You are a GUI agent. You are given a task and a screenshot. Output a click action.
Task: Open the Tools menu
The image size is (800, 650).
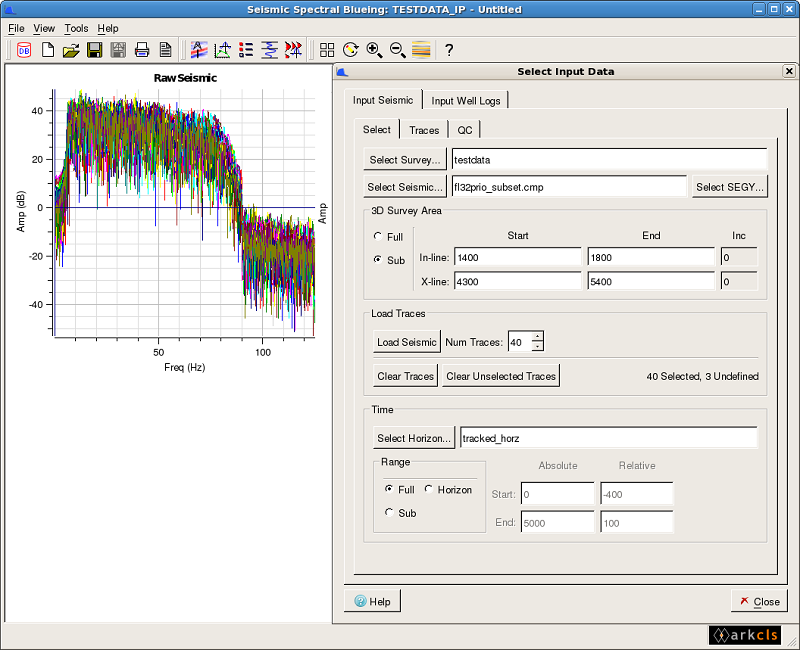point(76,28)
